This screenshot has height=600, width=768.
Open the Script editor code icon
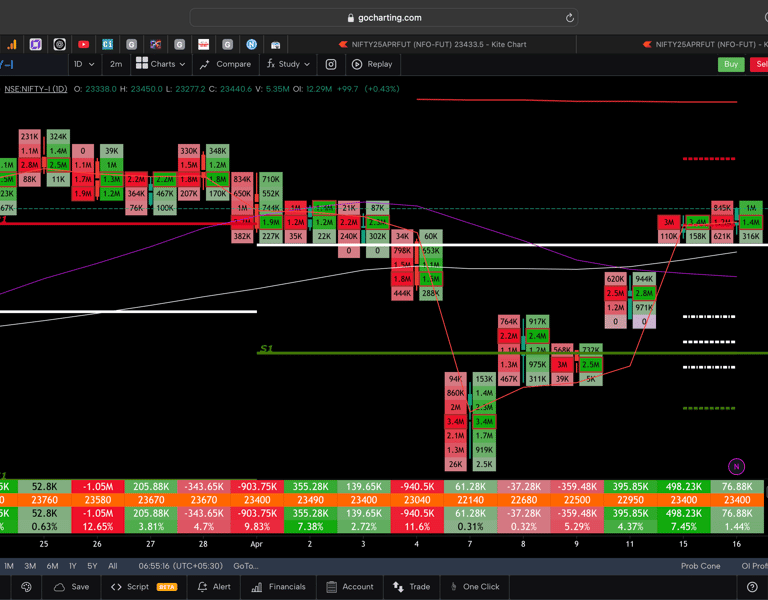pos(116,587)
